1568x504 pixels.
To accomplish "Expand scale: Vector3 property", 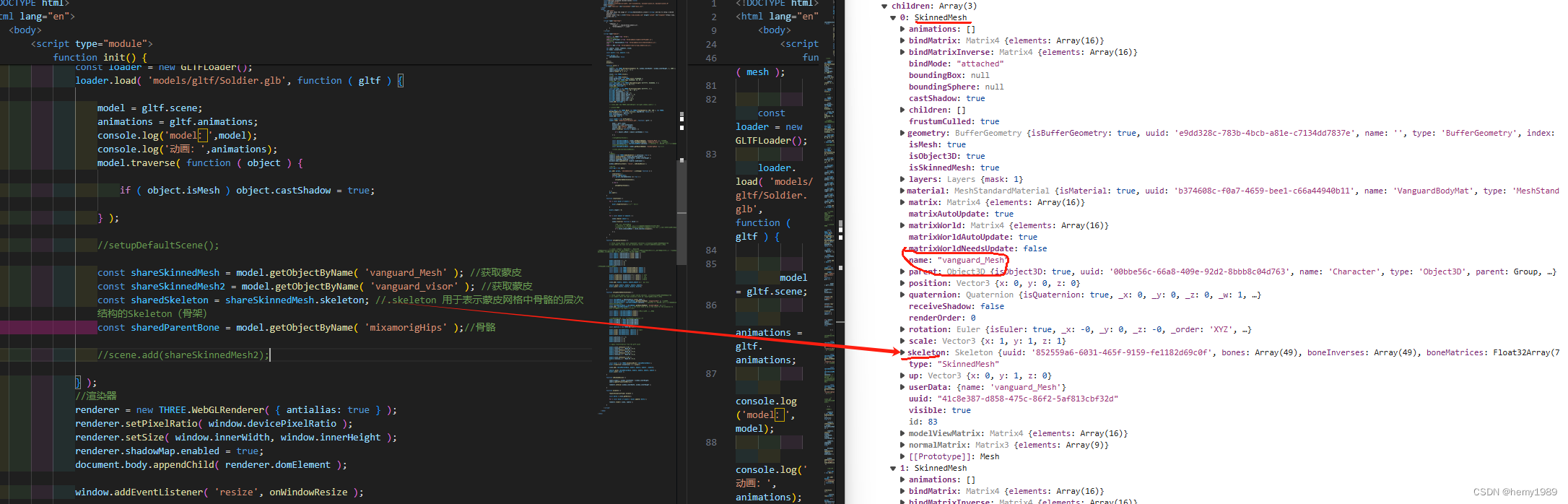I will click(902, 341).
